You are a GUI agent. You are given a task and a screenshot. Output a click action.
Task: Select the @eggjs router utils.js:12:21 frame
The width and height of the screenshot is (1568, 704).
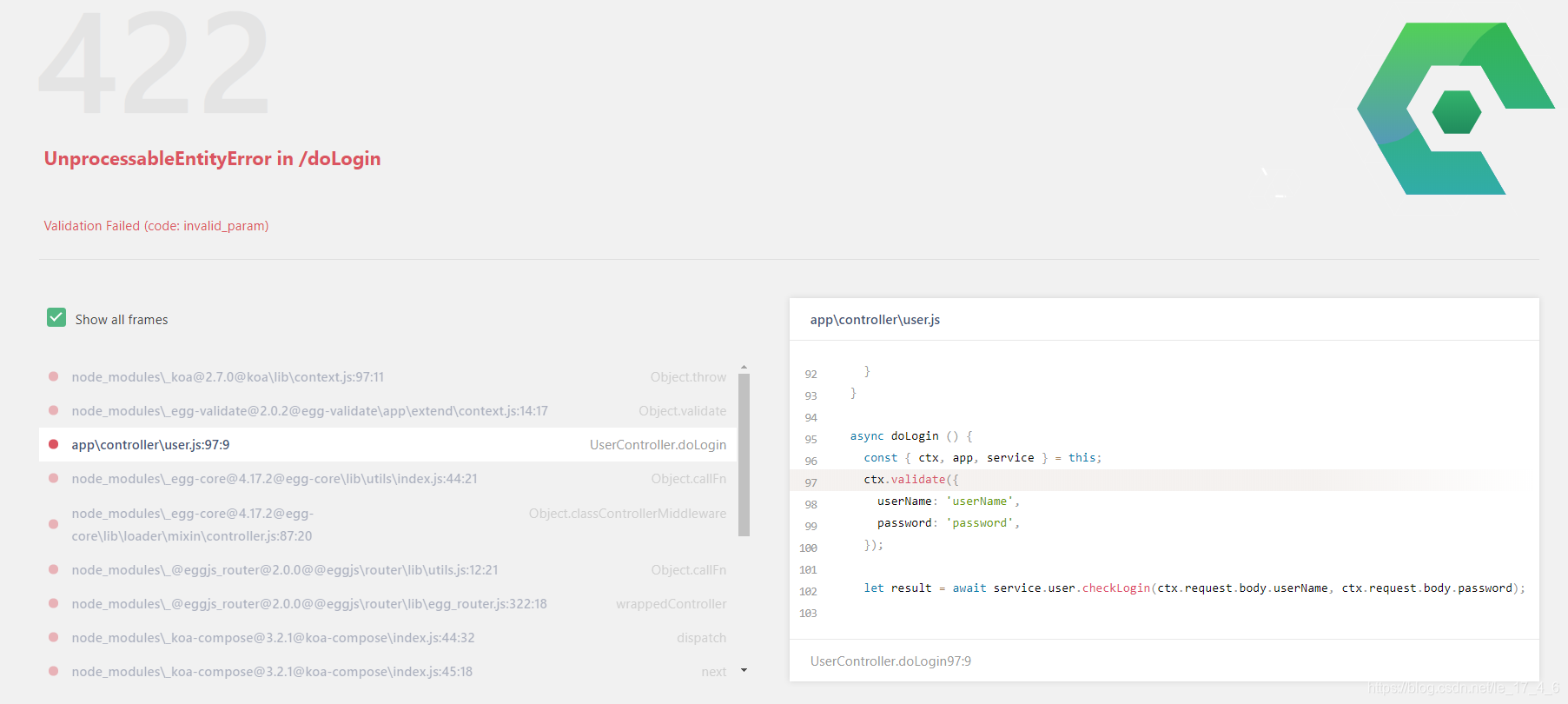click(x=387, y=570)
